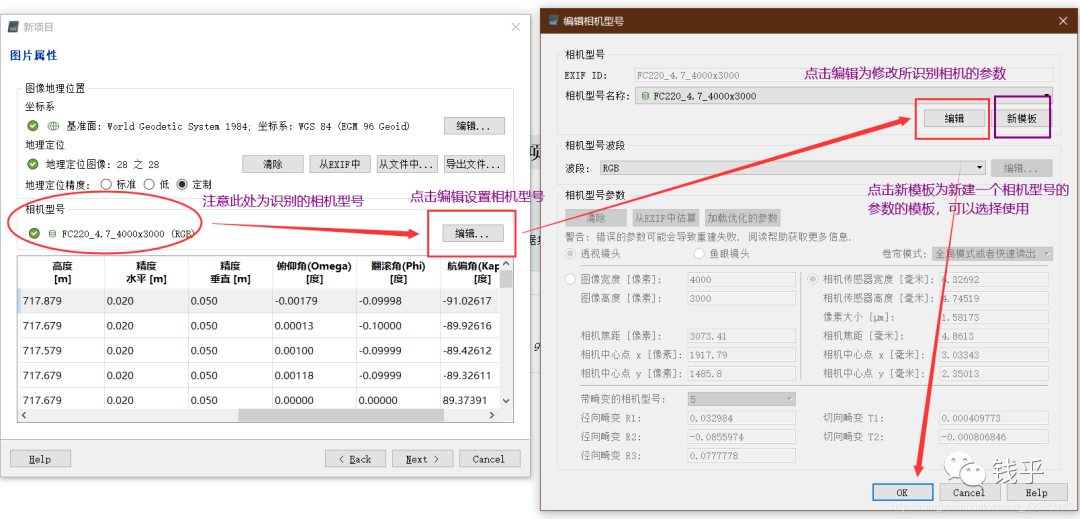The image size is (1080, 519).
Task: Click the green checkmark beside the coordinate system
Action: pyautogui.click(x=33, y=126)
